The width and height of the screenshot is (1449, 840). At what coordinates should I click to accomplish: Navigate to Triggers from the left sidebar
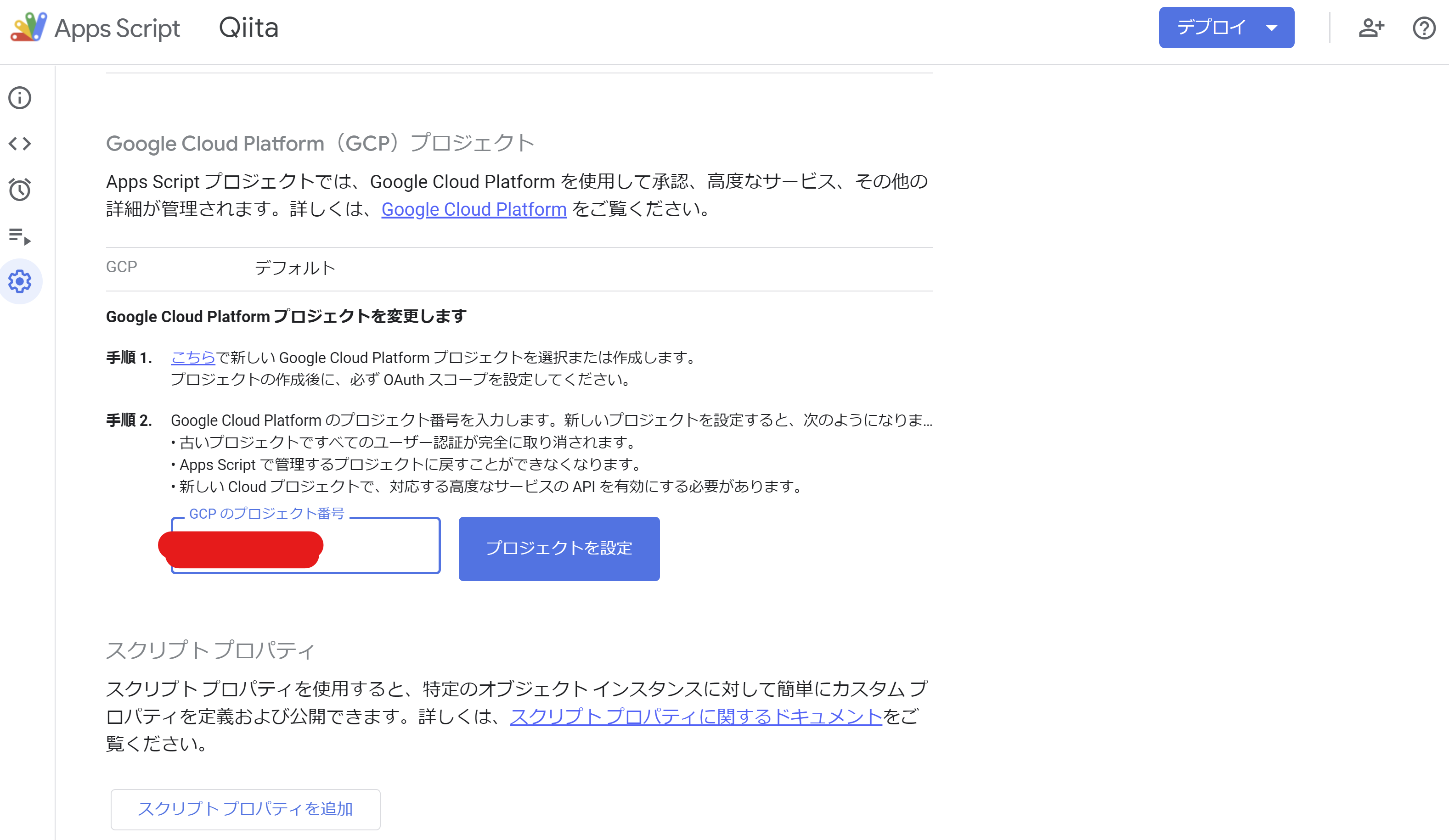[21, 190]
